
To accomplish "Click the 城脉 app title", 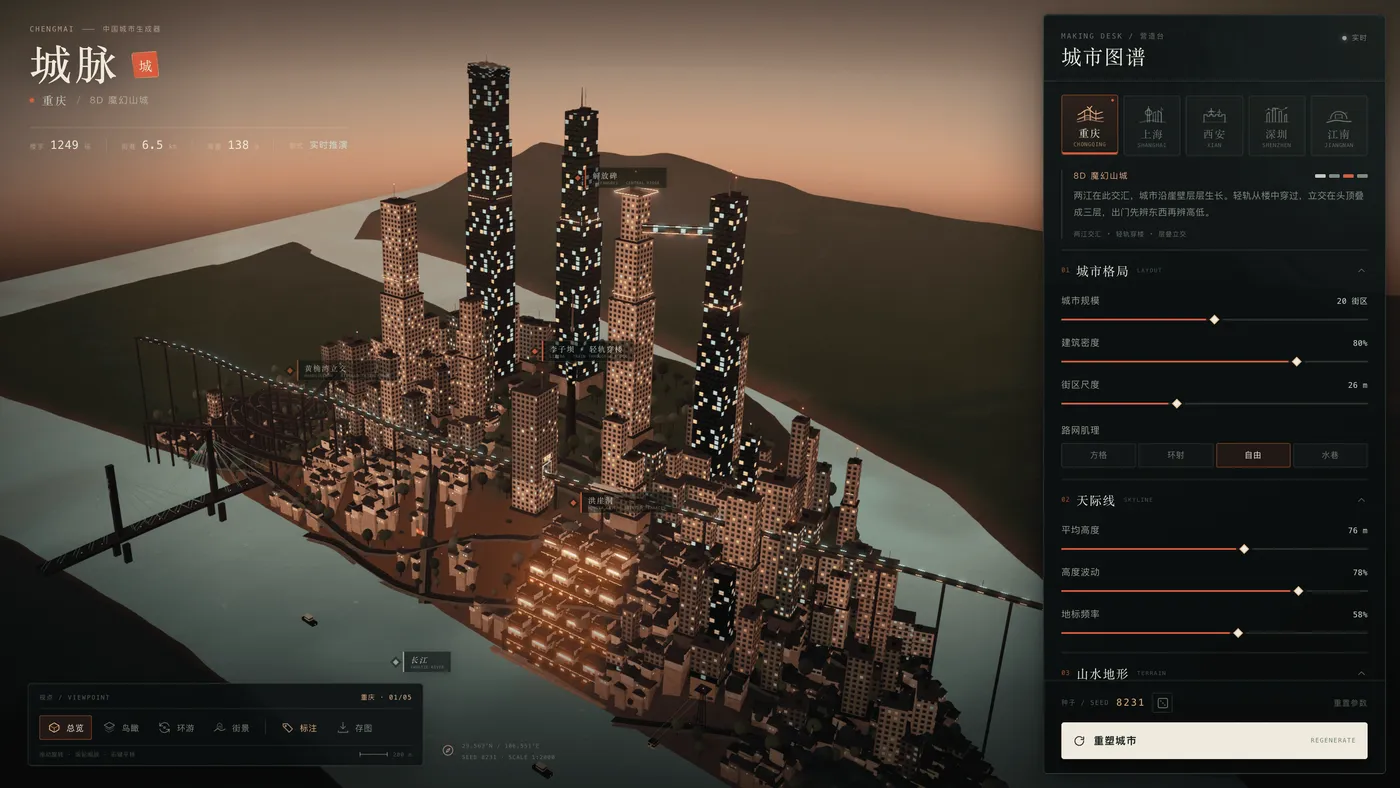I will pyautogui.click(x=73, y=66).
